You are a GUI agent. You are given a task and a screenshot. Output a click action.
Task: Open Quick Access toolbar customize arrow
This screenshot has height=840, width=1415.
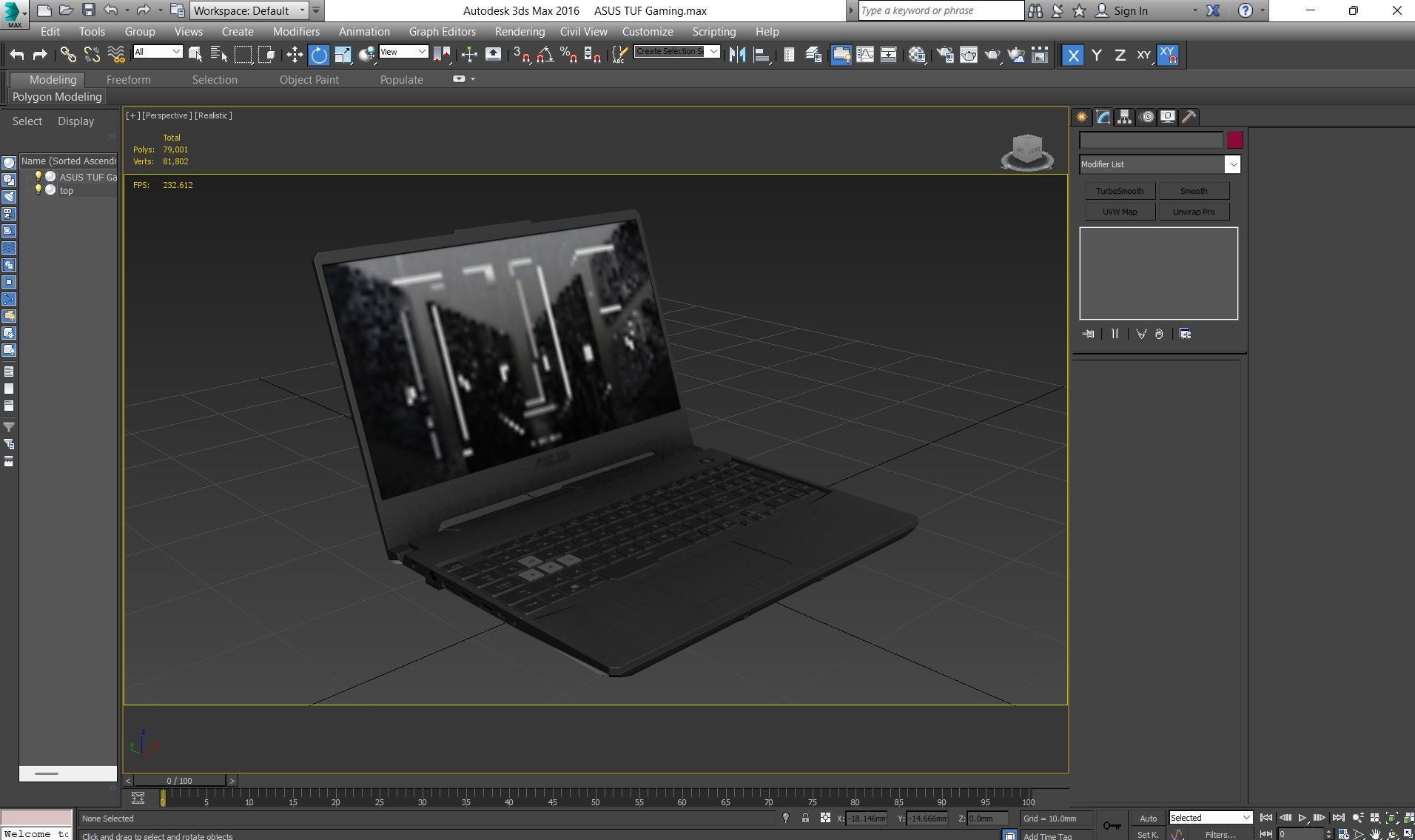click(316, 10)
